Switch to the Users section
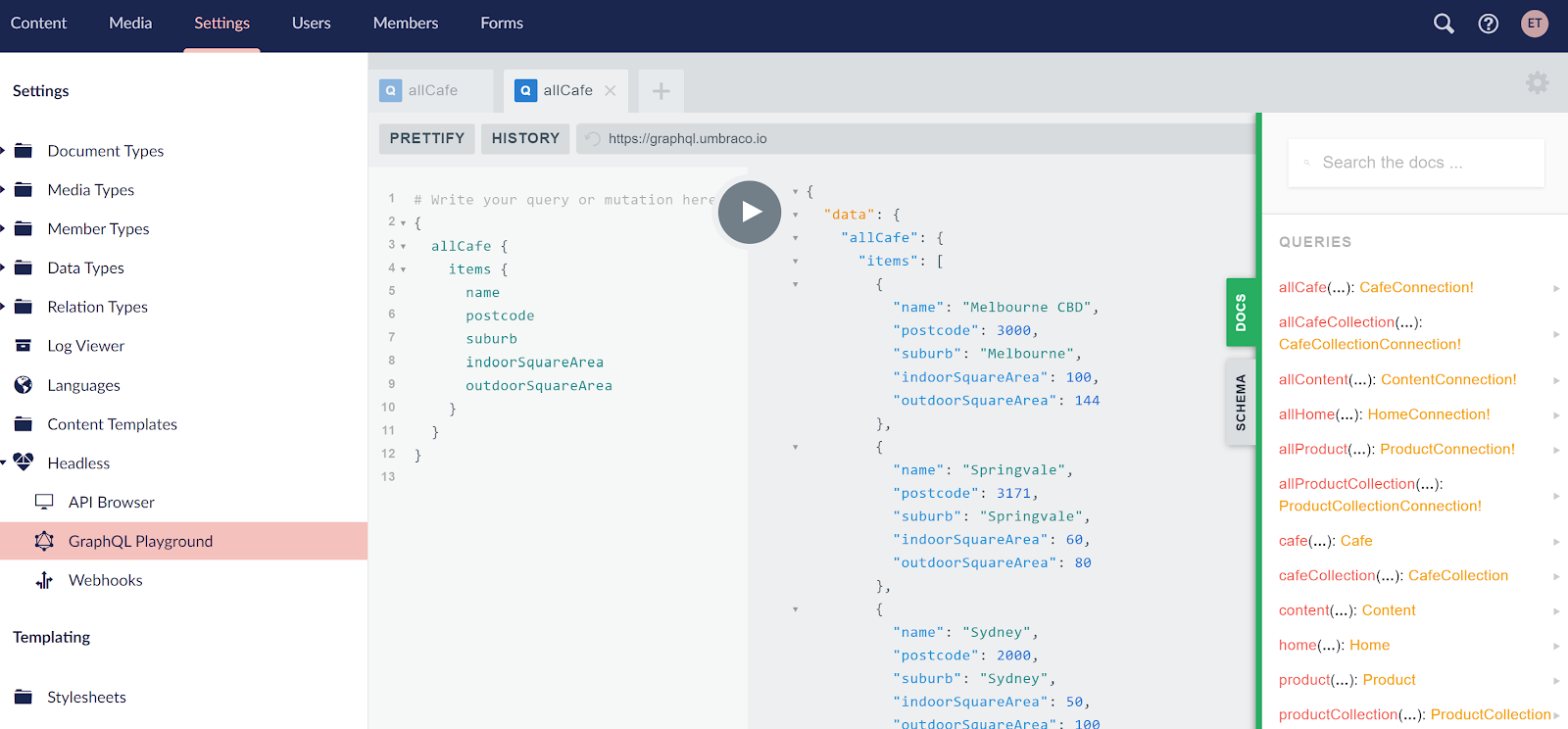 (x=311, y=24)
